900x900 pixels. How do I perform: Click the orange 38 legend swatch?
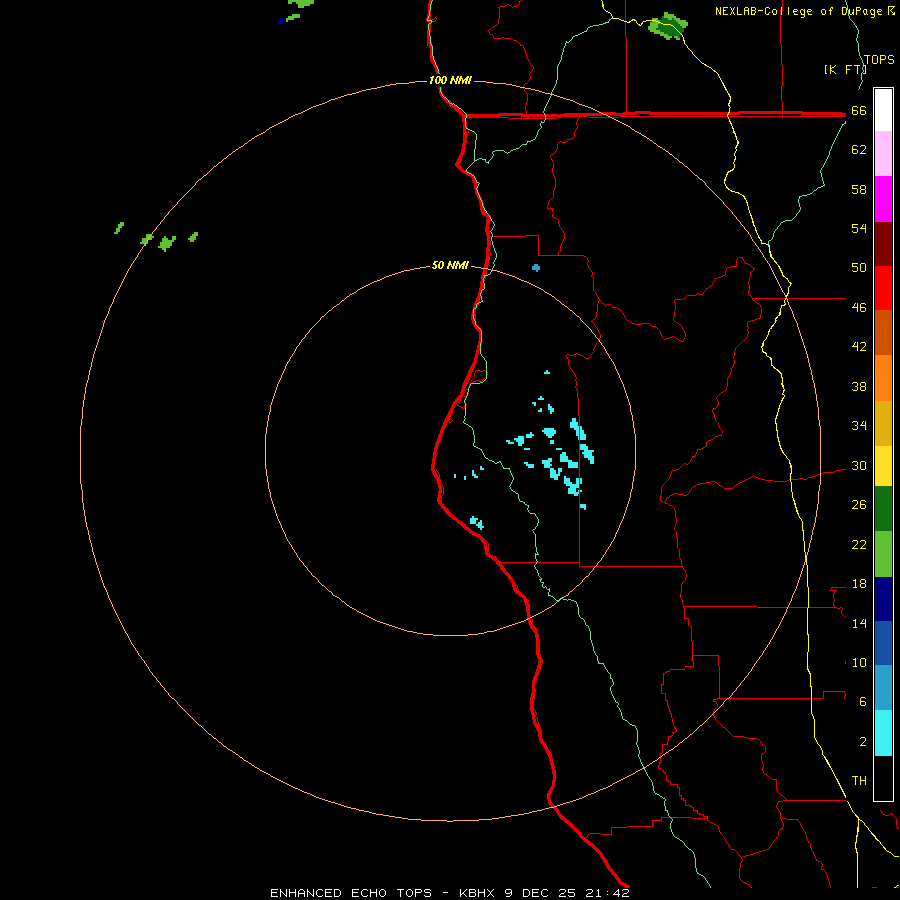(x=883, y=378)
